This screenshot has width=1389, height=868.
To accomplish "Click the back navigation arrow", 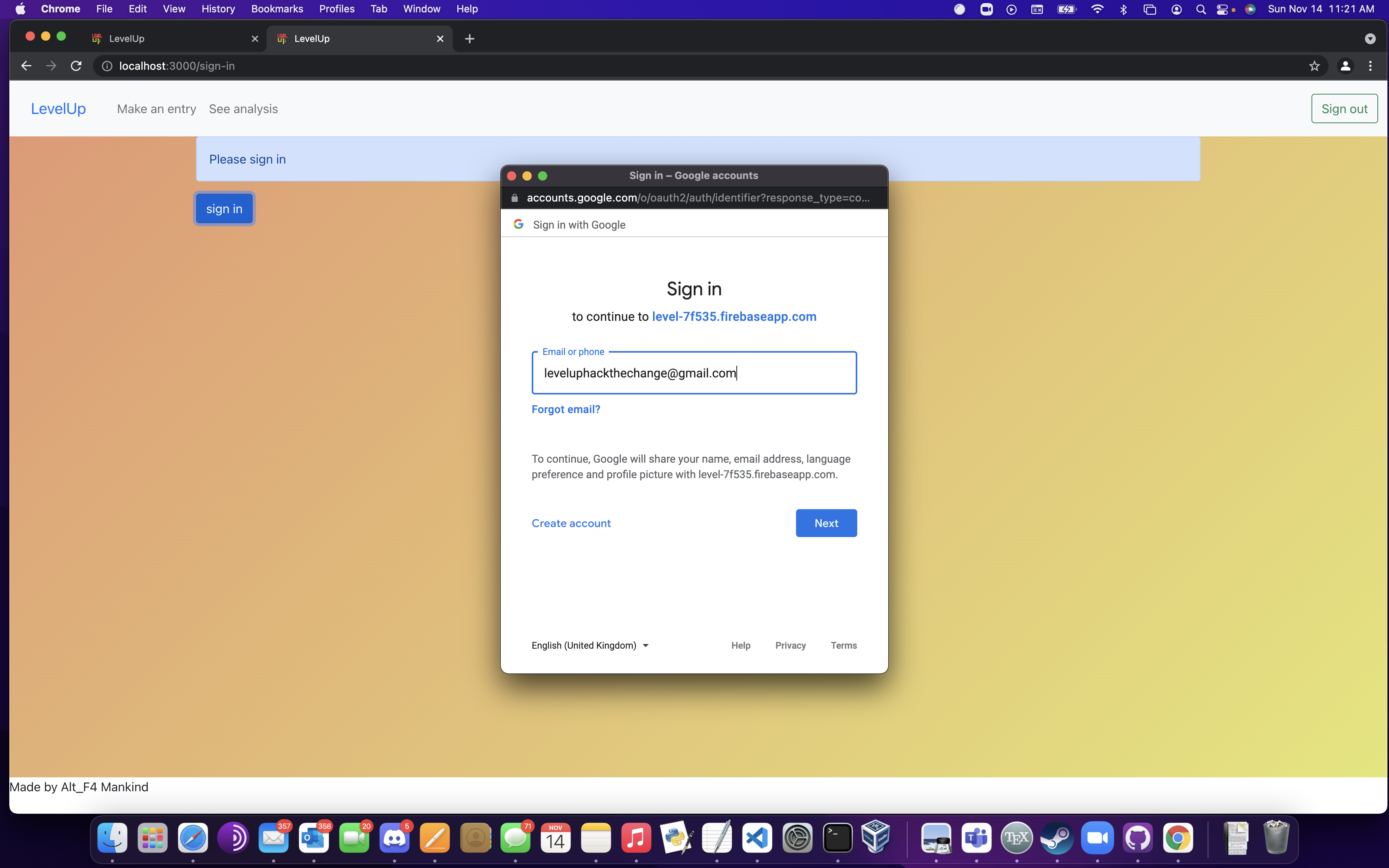I will coord(26,66).
